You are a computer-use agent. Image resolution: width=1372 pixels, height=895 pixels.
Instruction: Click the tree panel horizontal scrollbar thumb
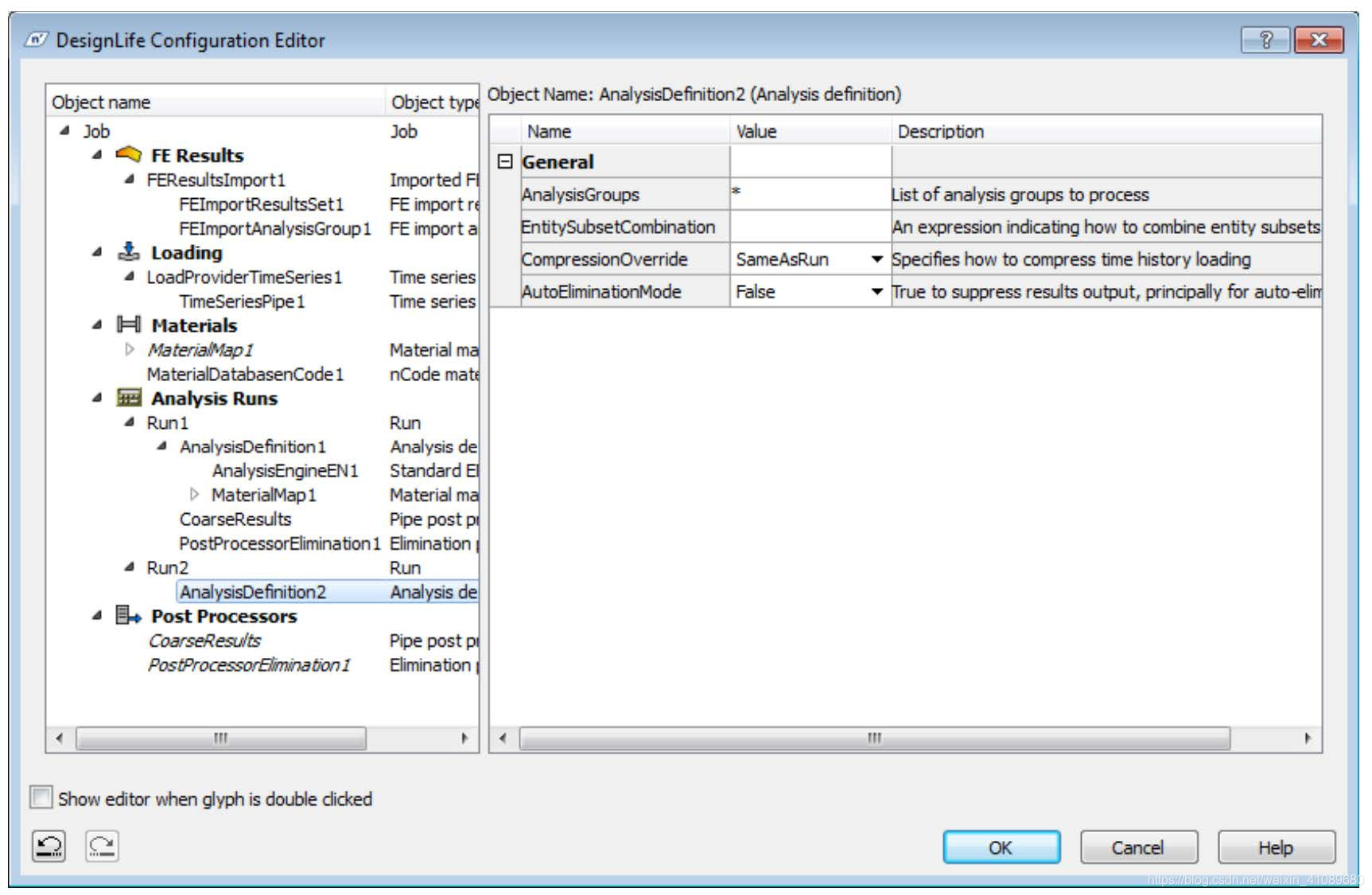pyautogui.click(x=221, y=738)
